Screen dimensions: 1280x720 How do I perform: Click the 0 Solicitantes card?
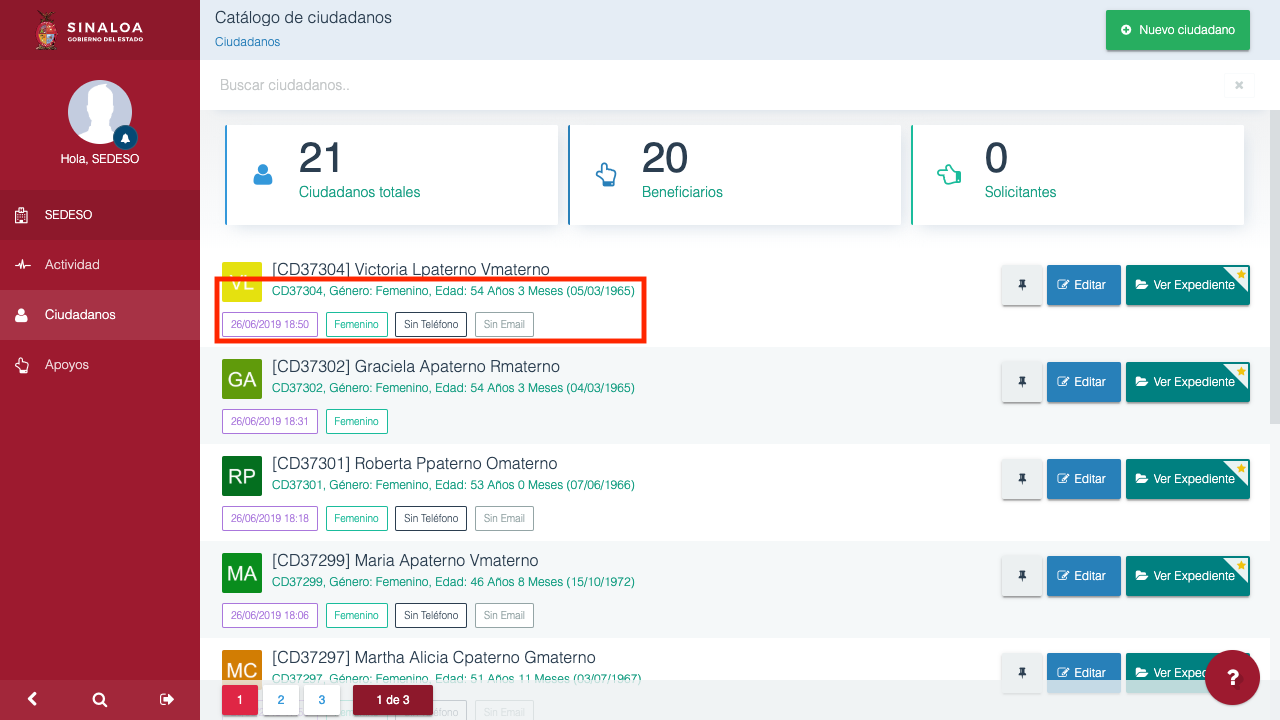coord(1078,175)
